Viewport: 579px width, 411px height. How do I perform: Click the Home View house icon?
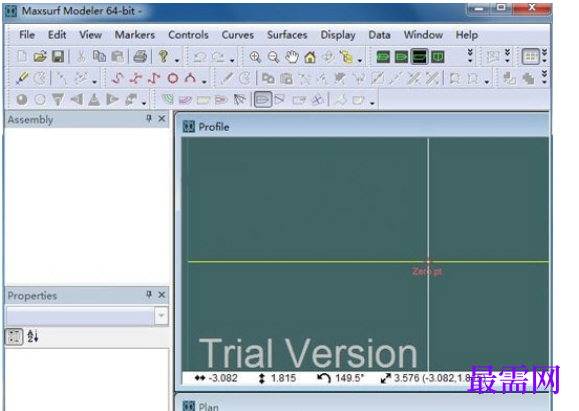click(x=310, y=57)
